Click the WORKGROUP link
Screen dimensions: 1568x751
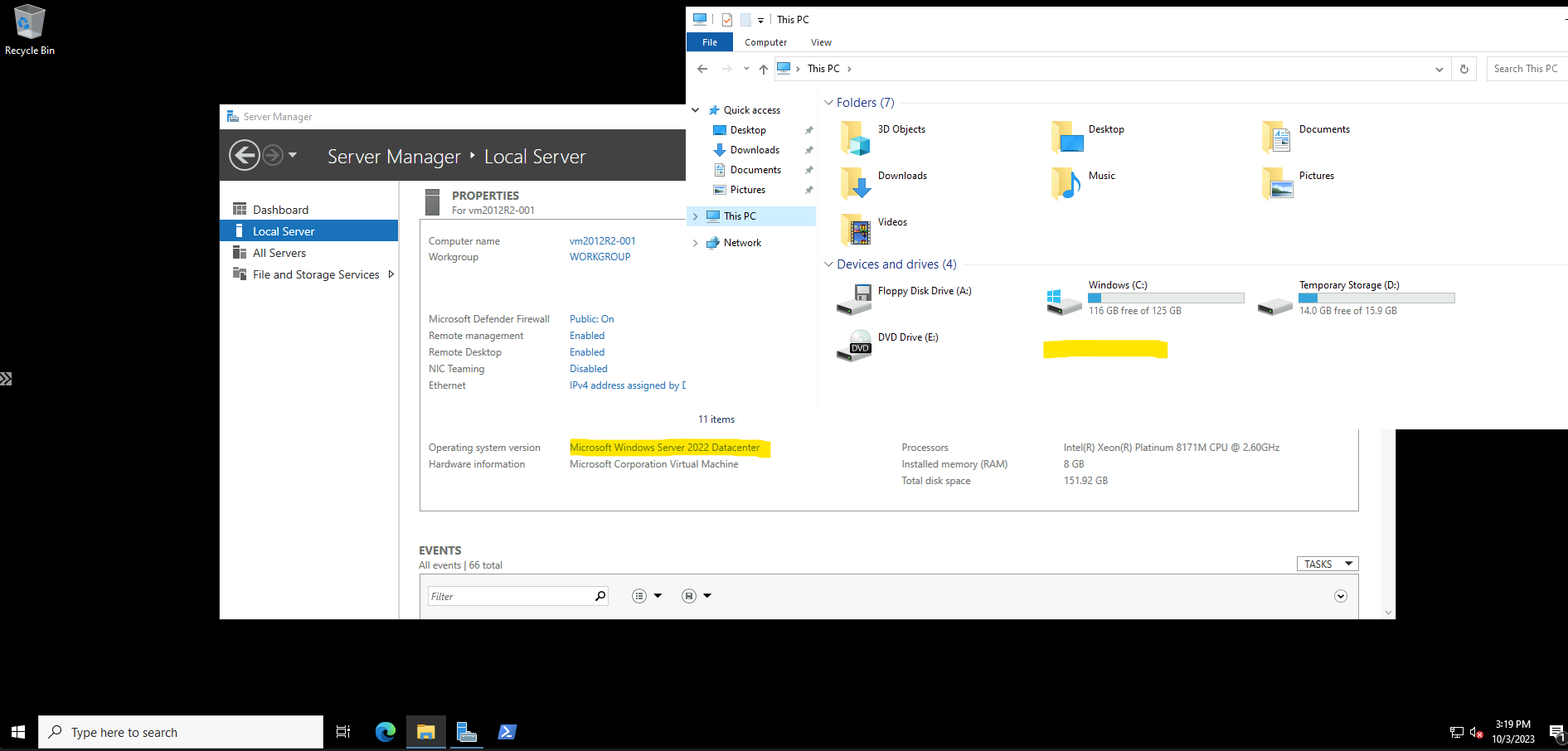tap(600, 257)
